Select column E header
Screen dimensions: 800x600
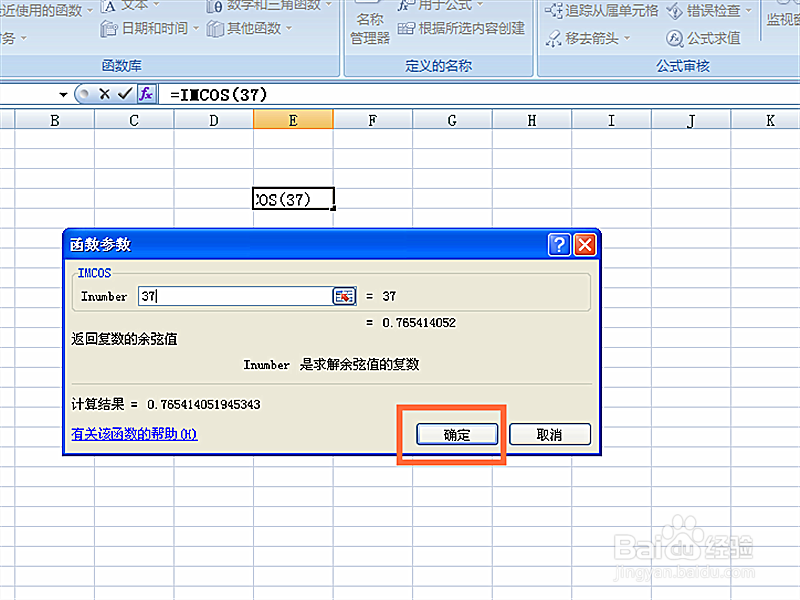pos(293,120)
